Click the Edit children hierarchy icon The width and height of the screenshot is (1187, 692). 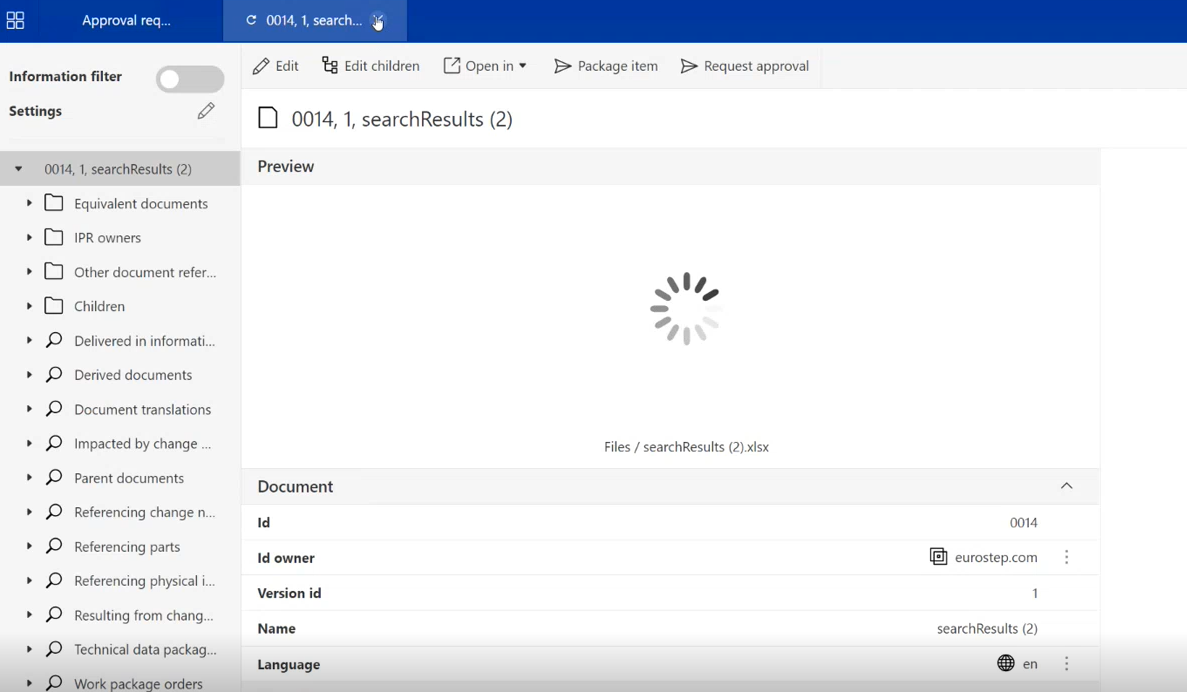[x=330, y=66]
